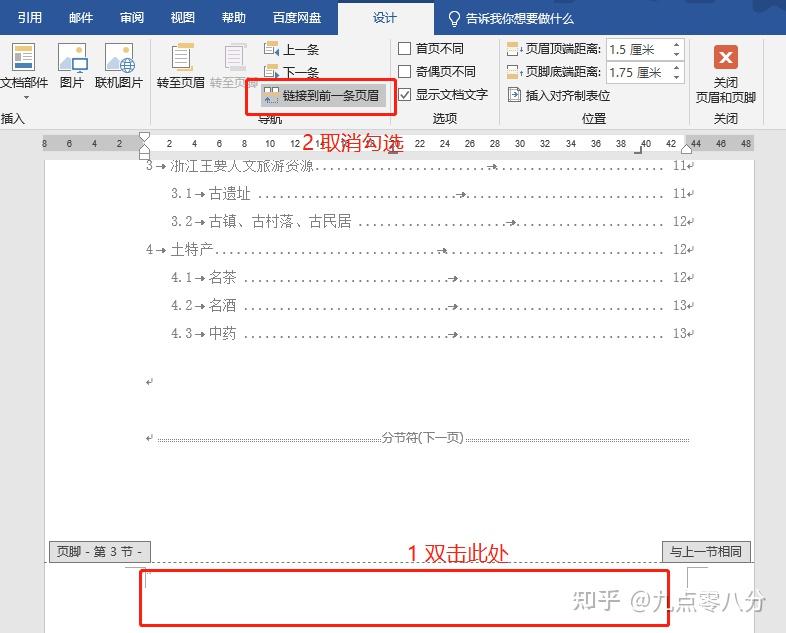Jump to the next section with 下一条
The height and width of the screenshot is (633, 786).
coord(291,72)
